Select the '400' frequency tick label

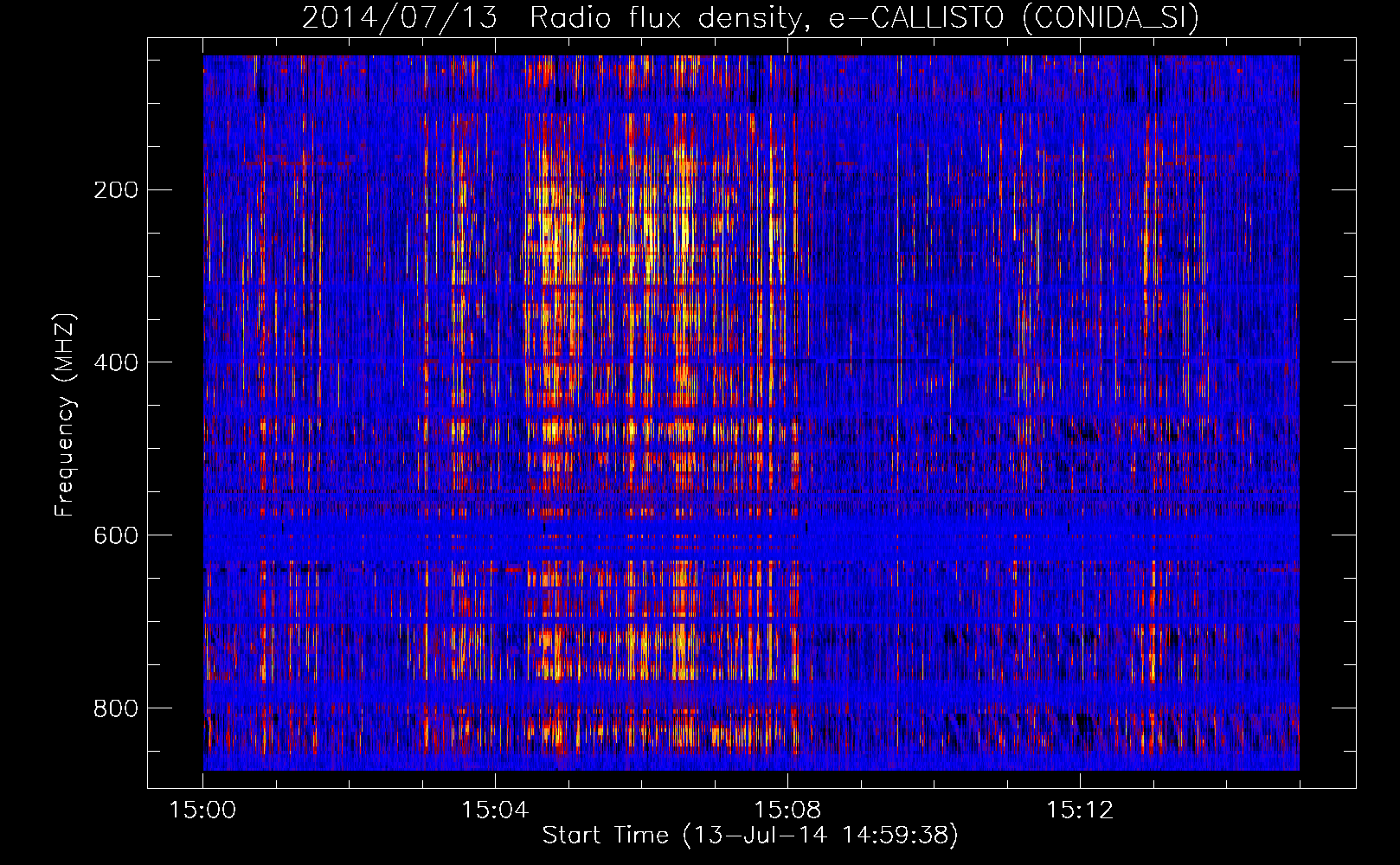click(116, 362)
